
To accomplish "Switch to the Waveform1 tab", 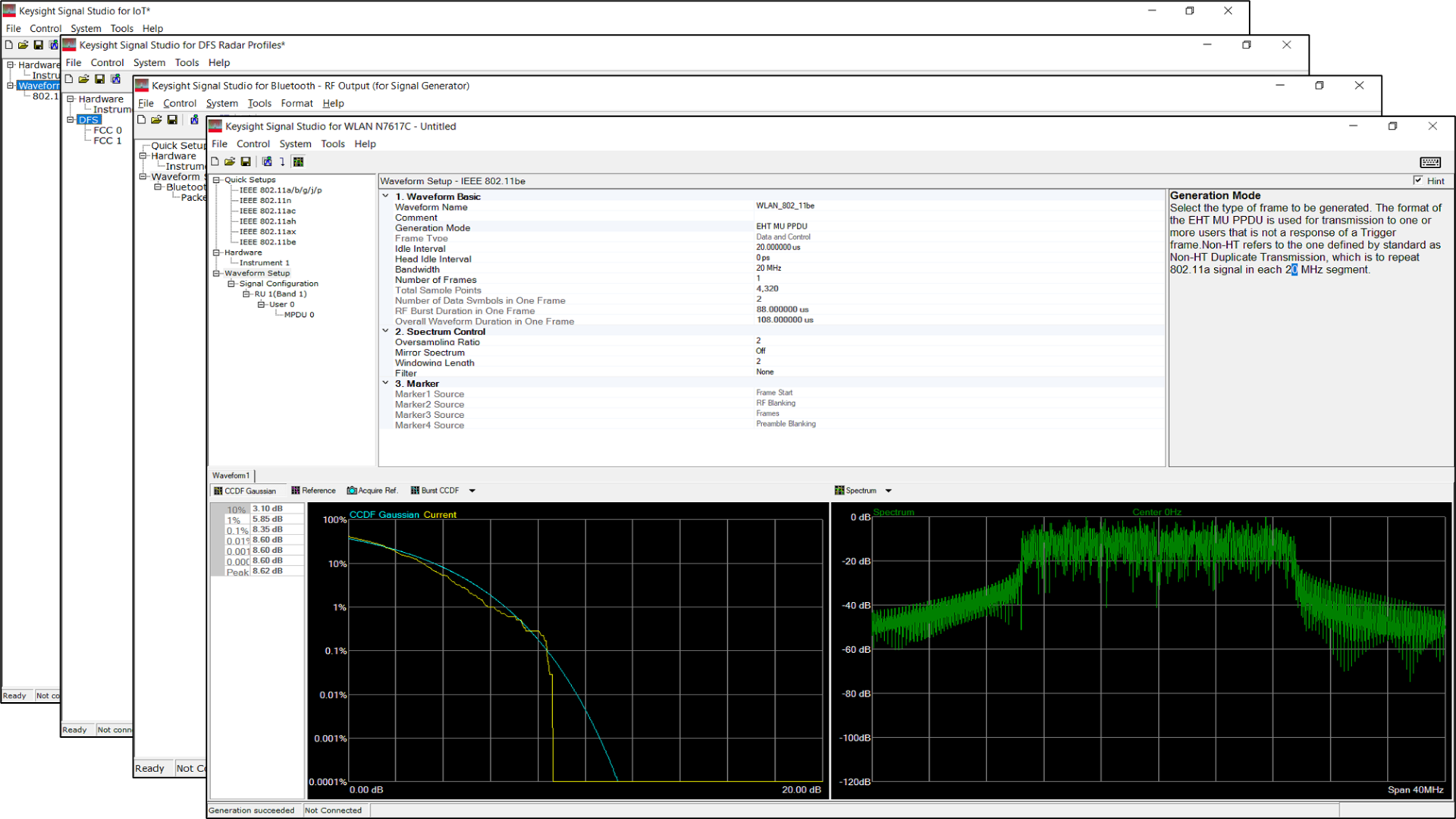I will point(231,475).
